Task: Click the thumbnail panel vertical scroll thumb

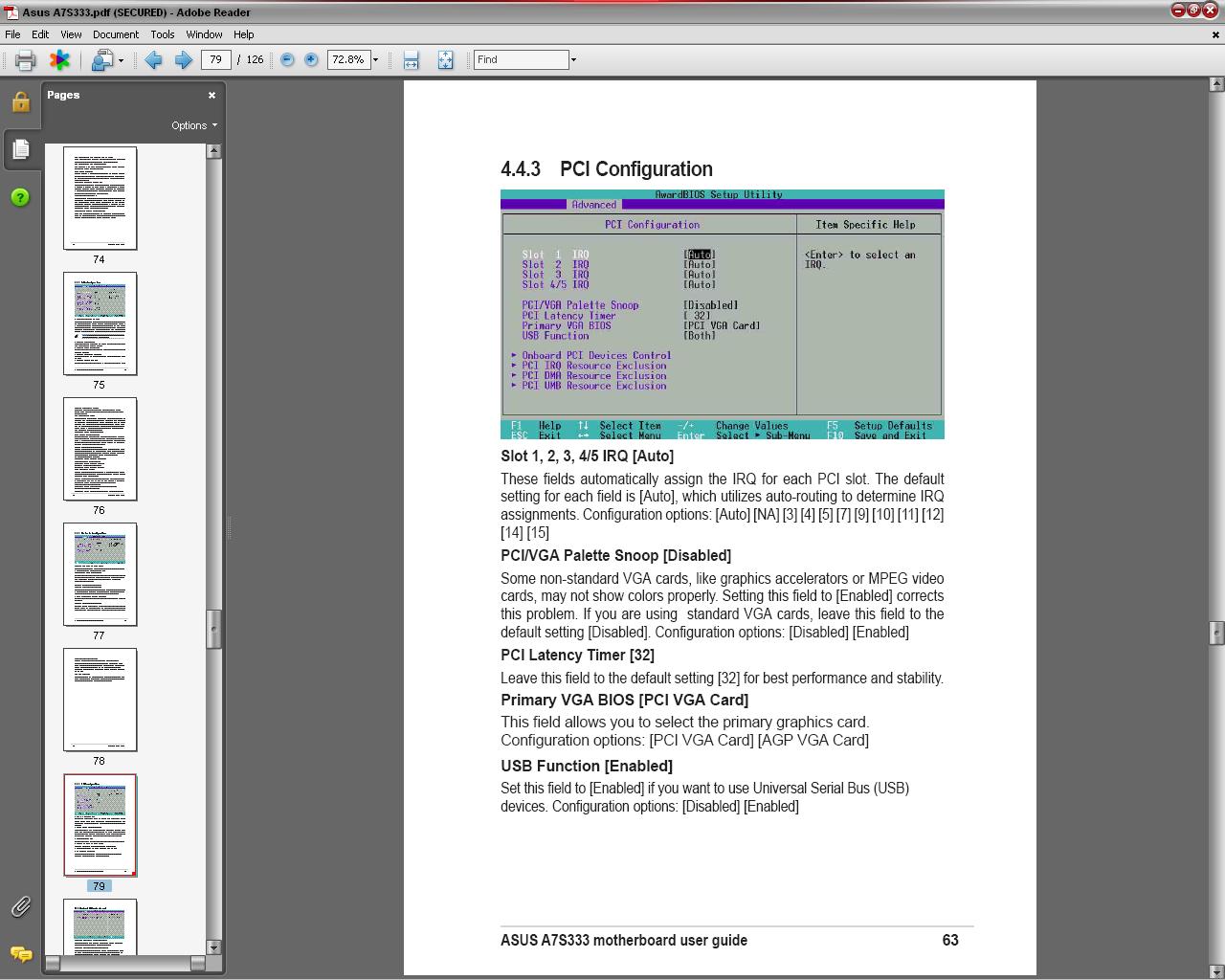Action: click(x=213, y=629)
